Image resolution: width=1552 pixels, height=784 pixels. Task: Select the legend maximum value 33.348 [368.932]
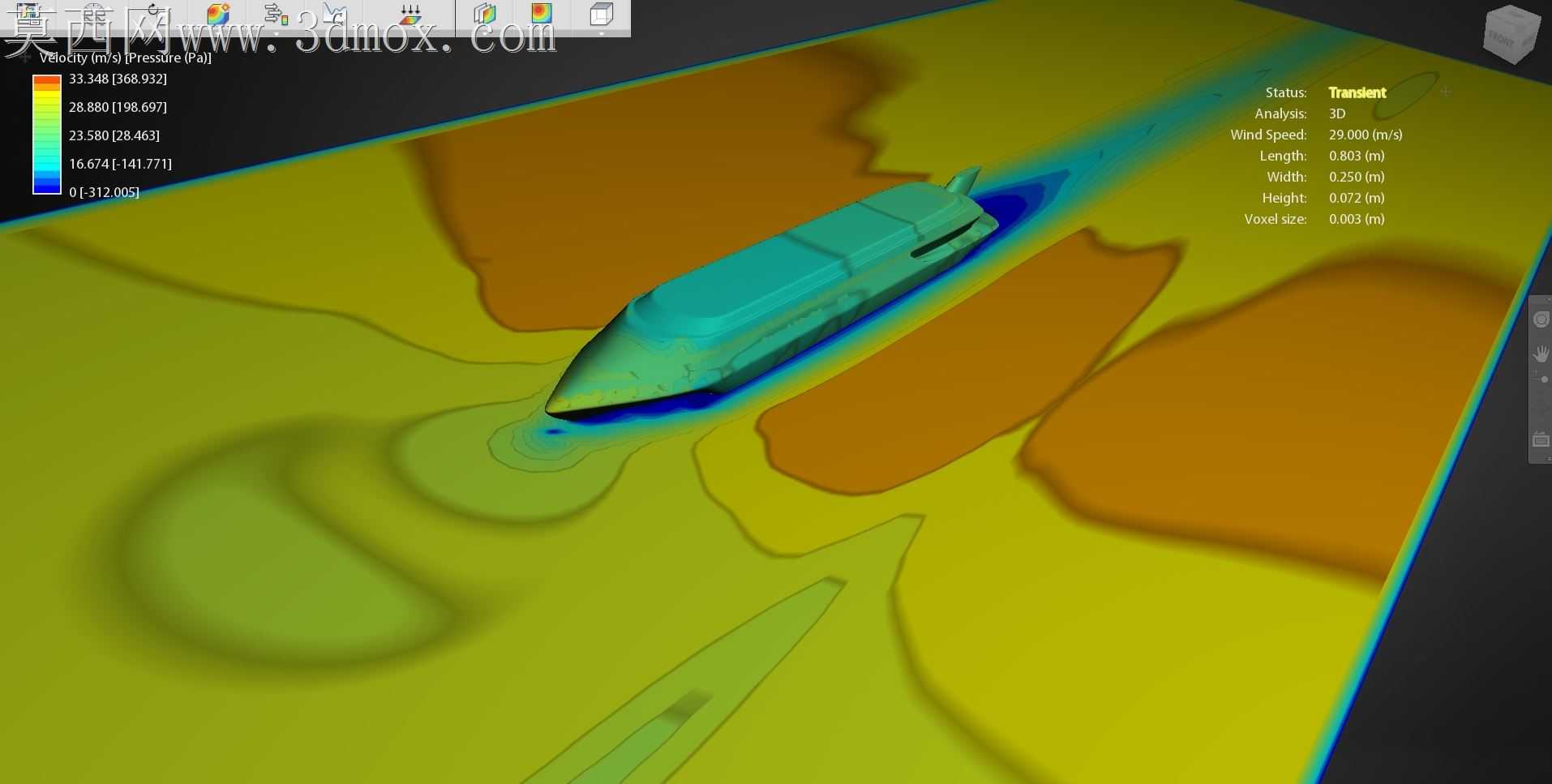point(118,79)
